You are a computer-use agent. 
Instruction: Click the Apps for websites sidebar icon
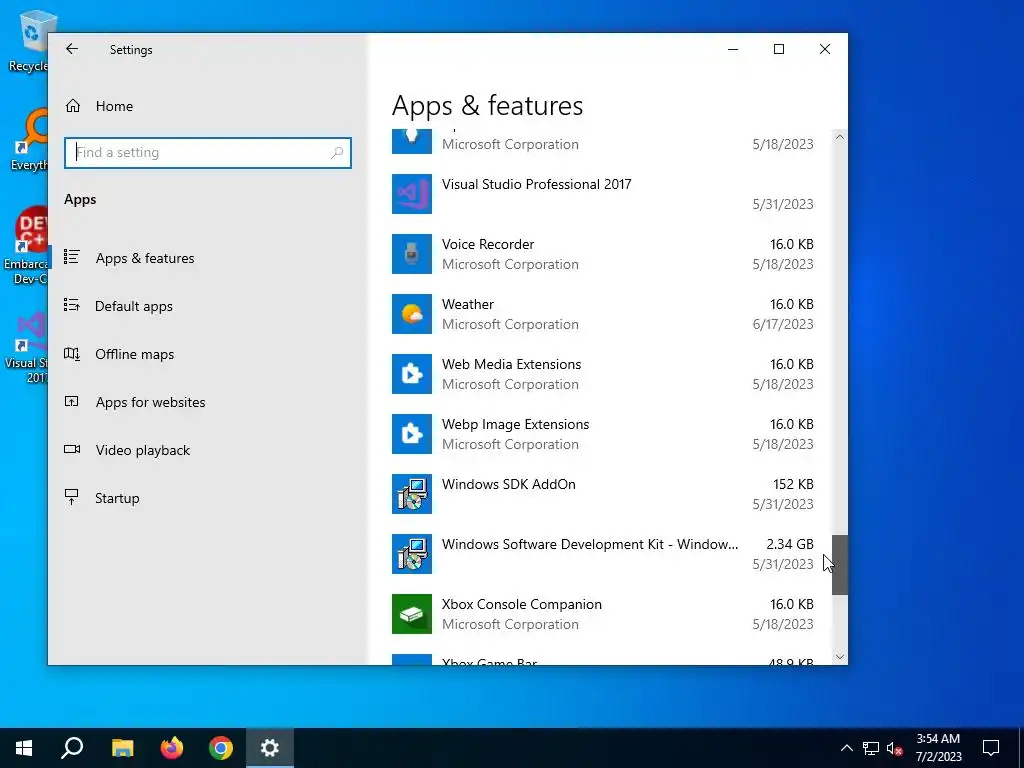coord(72,401)
